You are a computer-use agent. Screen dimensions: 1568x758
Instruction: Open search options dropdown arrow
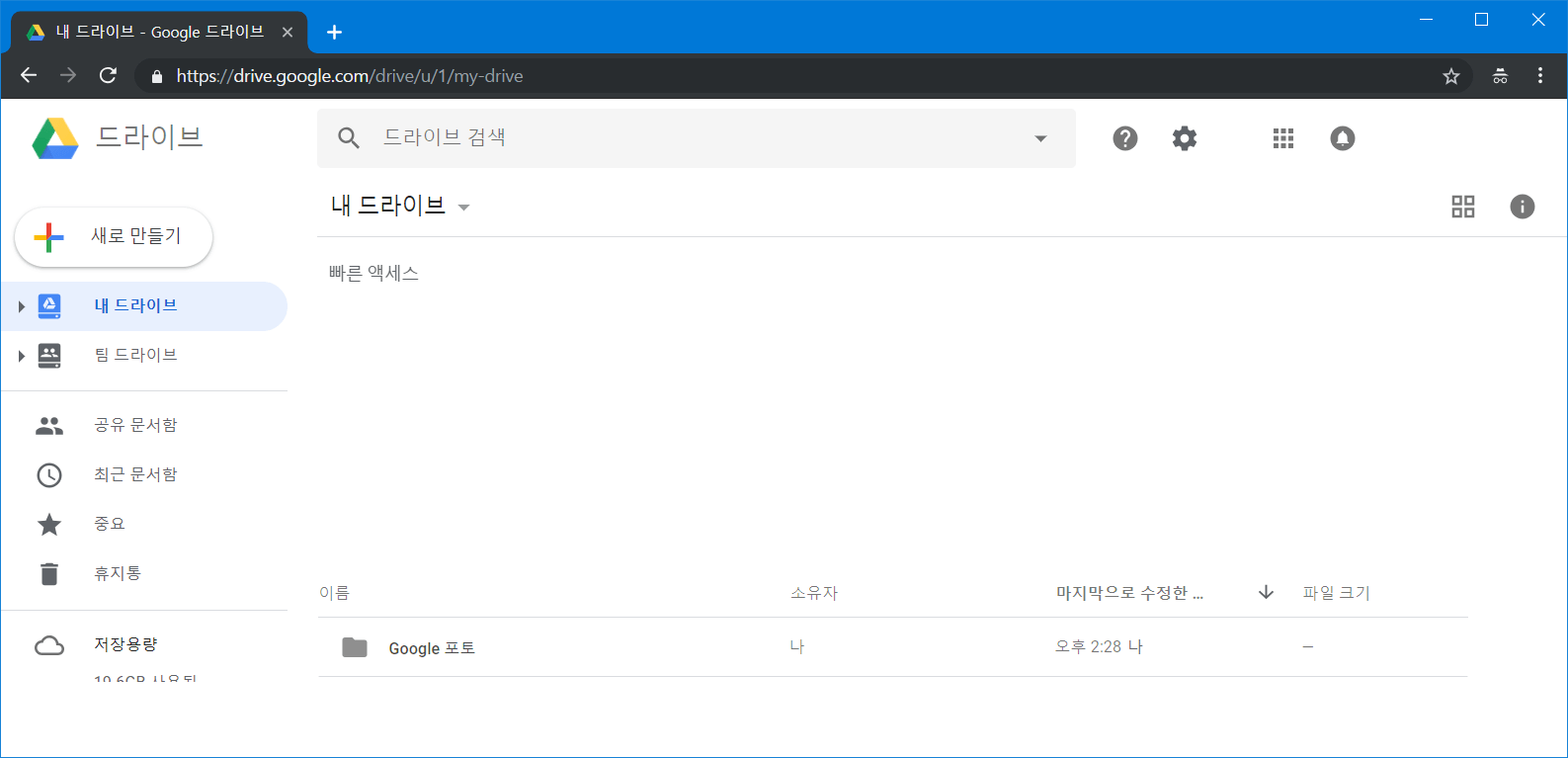1039,138
